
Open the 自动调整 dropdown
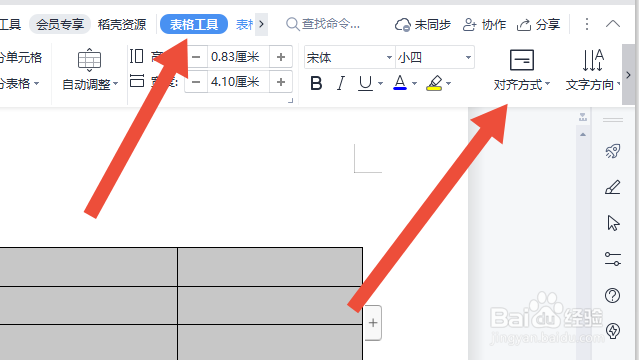click(x=90, y=84)
